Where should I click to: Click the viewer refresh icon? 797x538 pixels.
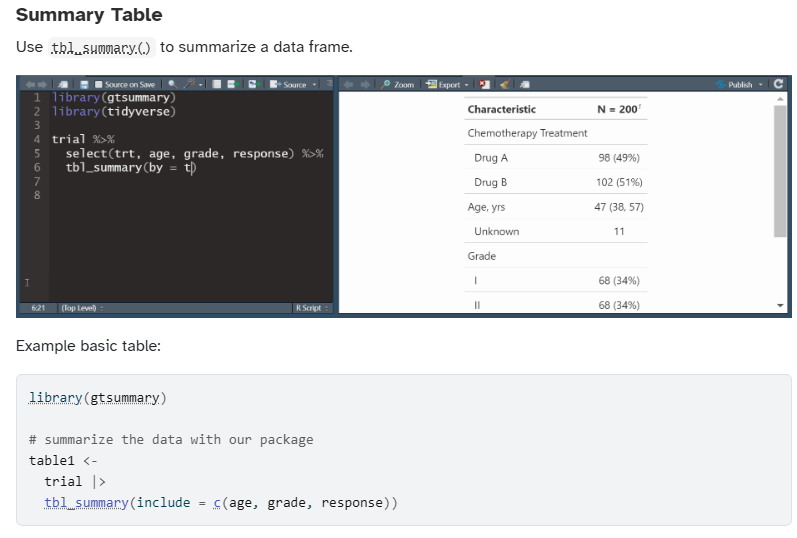778,85
